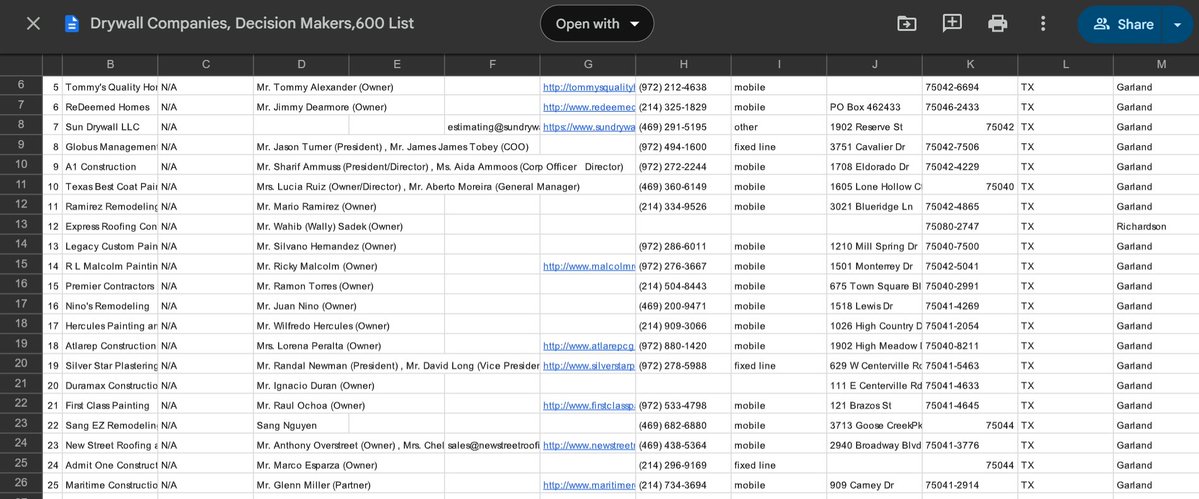Open the 'Open with' dropdown

click(x=597, y=24)
